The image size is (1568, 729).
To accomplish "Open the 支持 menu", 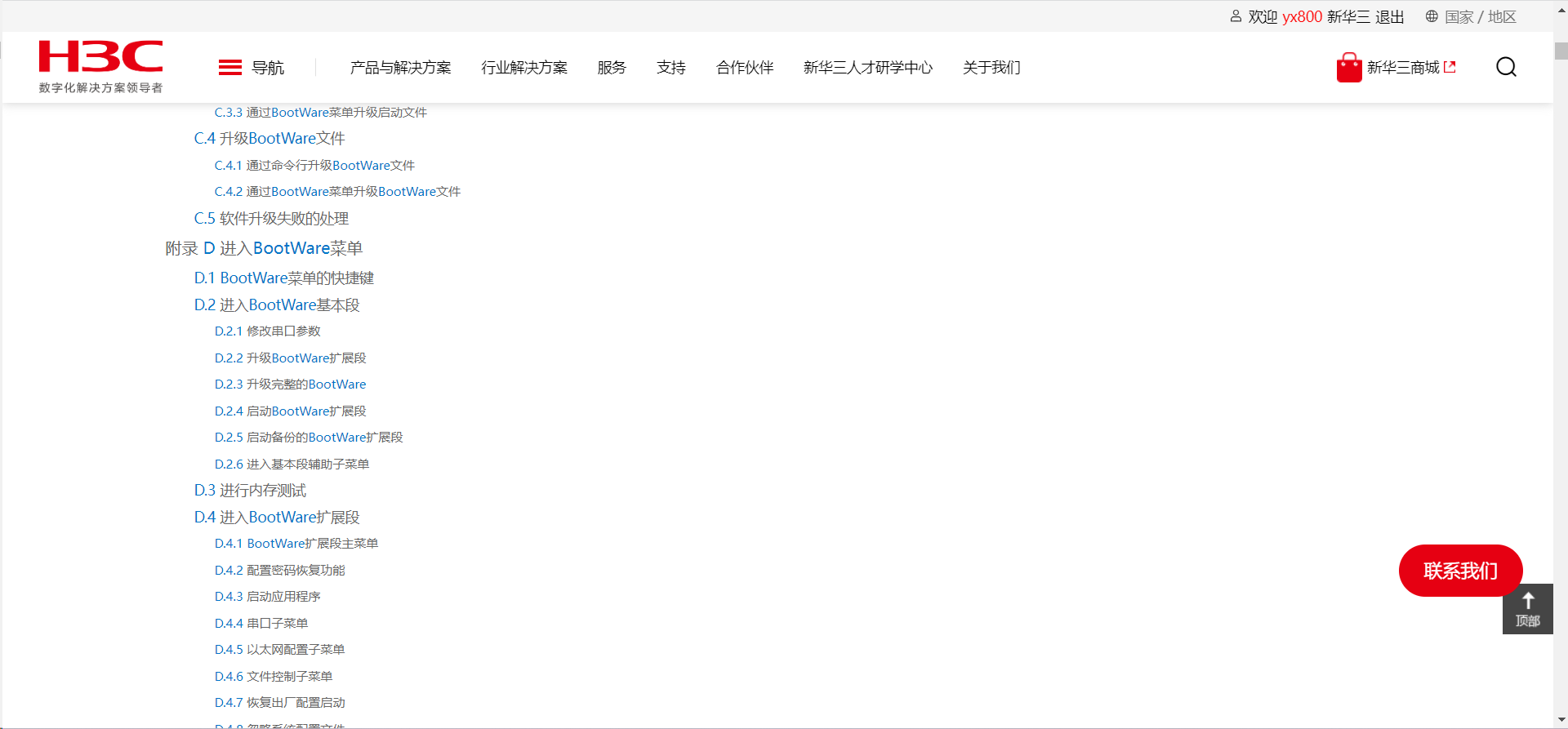I will point(671,68).
